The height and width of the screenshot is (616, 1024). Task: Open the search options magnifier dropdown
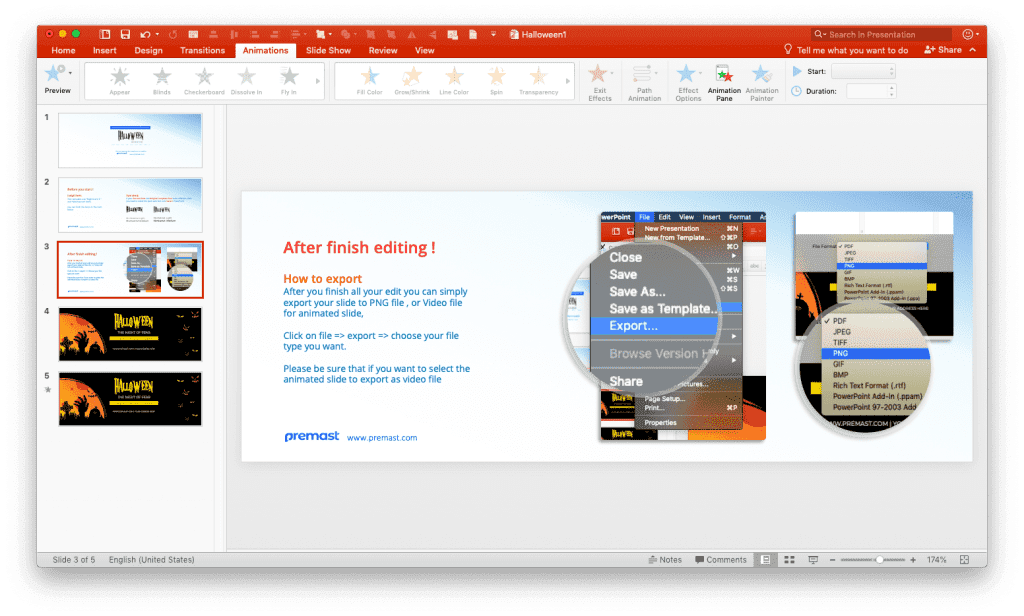pos(820,35)
